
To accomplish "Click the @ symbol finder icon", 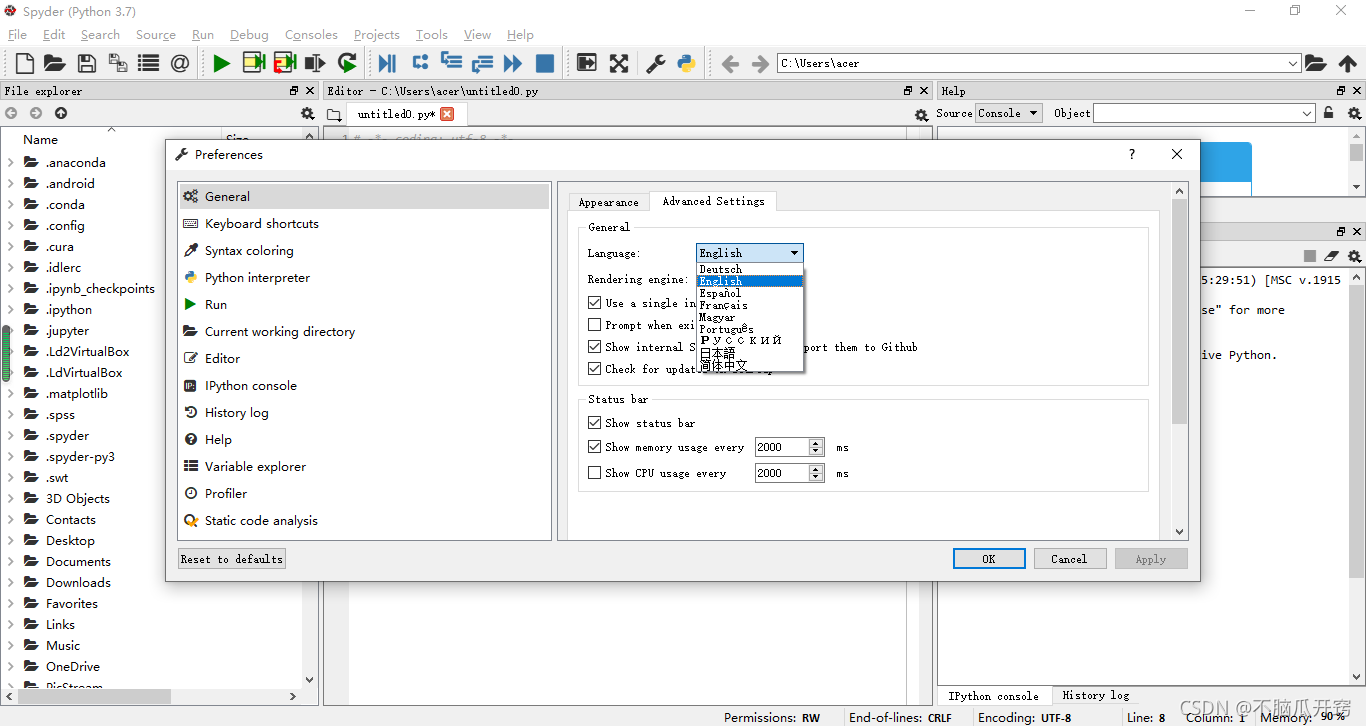I will [x=180, y=63].
